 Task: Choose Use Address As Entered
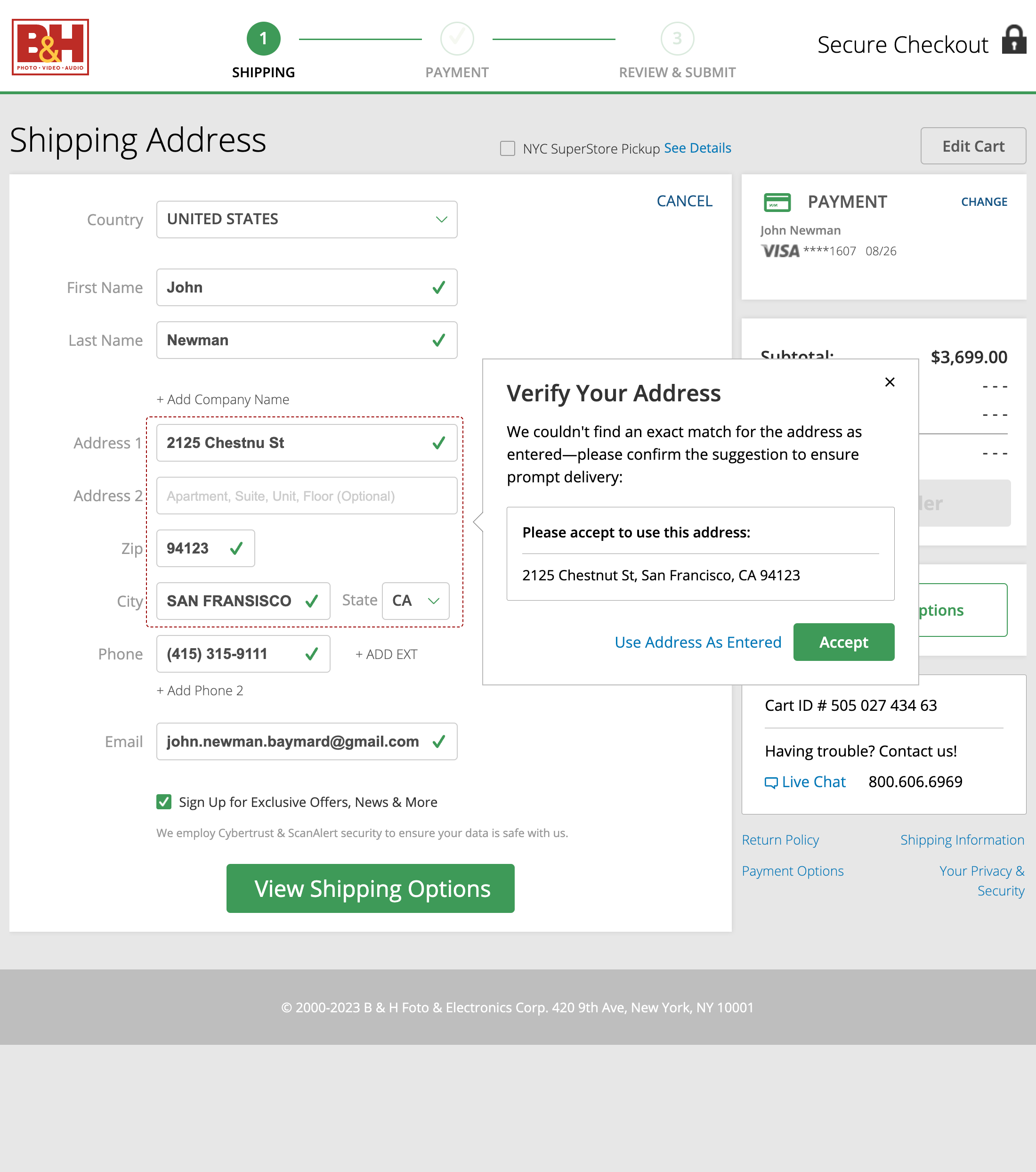pyautogui.click(x=698, y=642)
